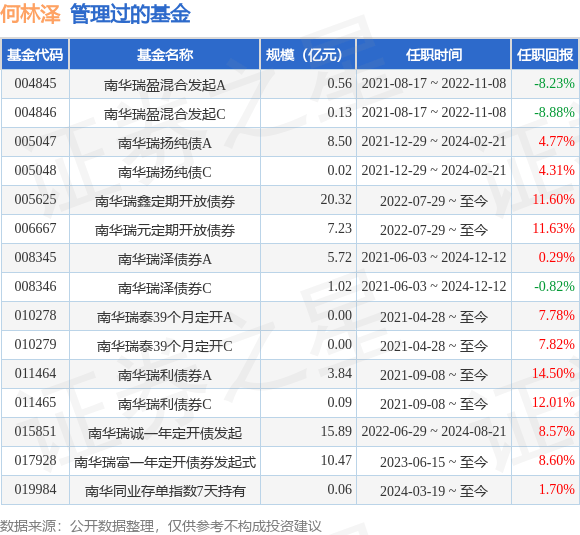Select fund code 005625
The height and width of the screenshot is (535, 580).
pos(36,199)
